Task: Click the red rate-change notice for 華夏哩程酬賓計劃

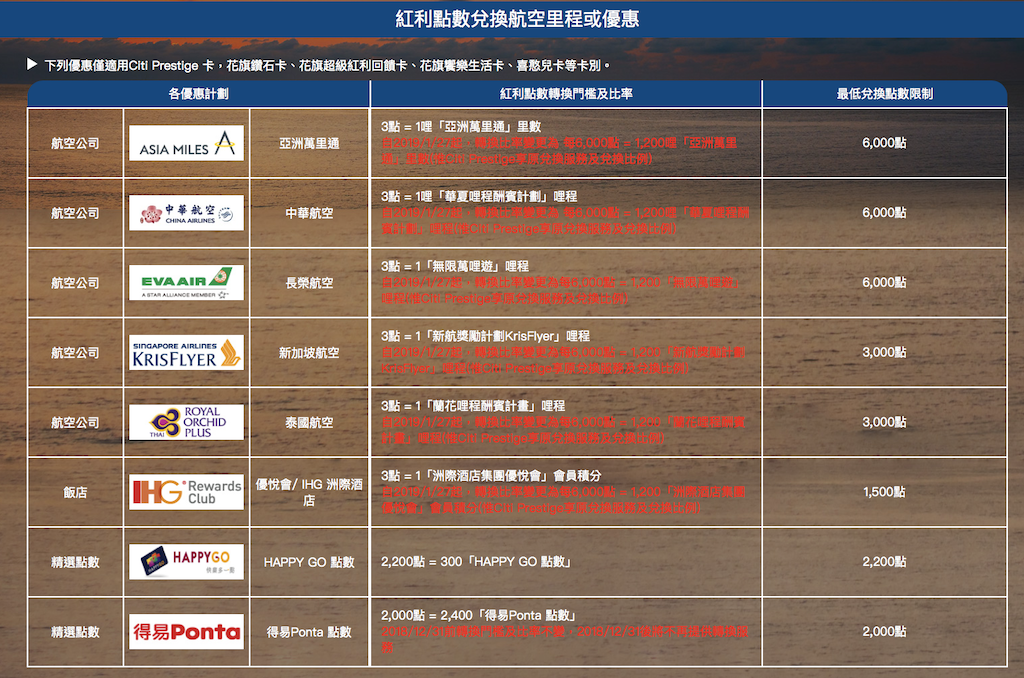Action: [566, 221]
